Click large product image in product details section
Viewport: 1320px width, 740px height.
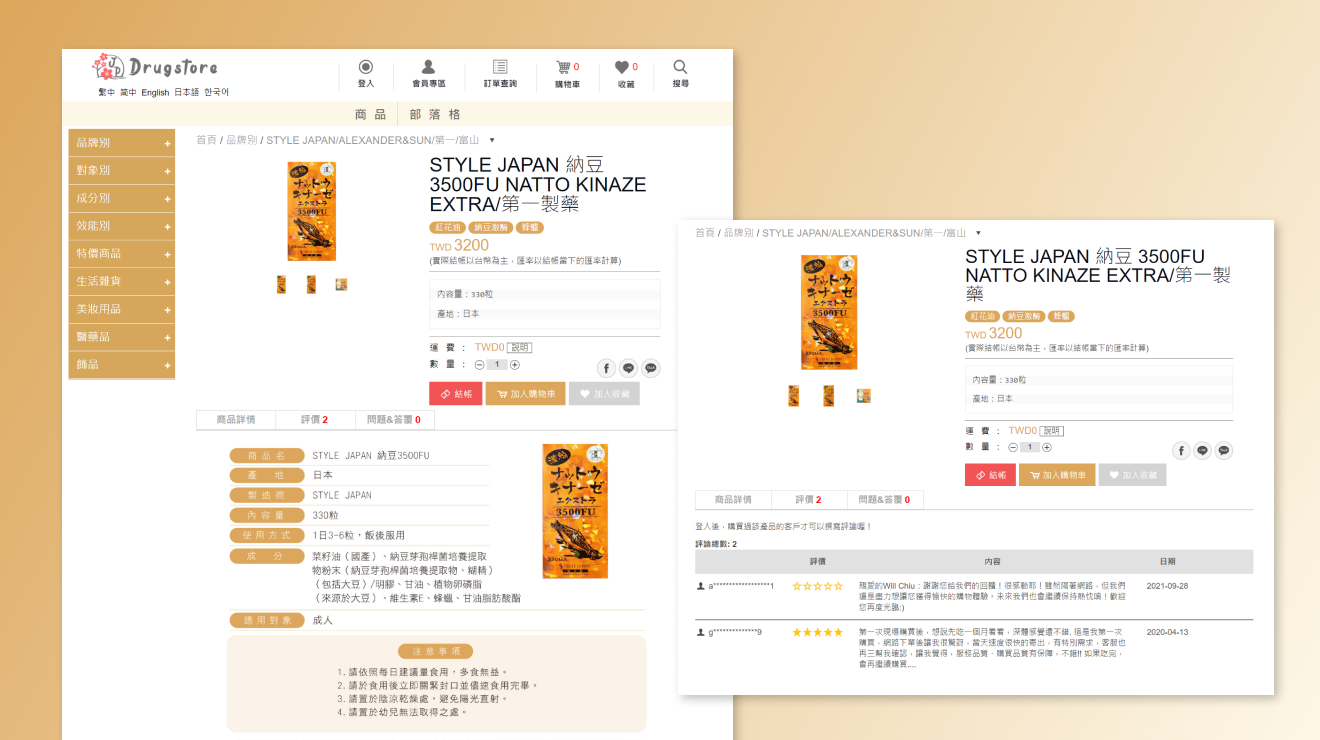pyautogui.click(x=575, y=511)
